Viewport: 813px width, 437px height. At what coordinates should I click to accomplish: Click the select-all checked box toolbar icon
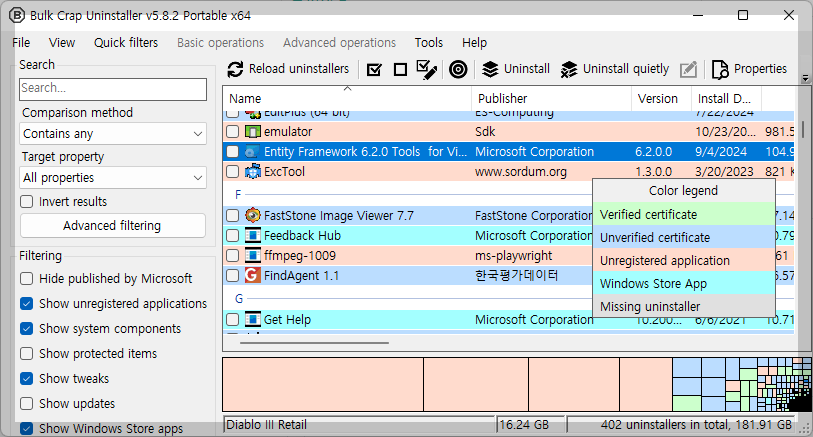pos(374,69)
